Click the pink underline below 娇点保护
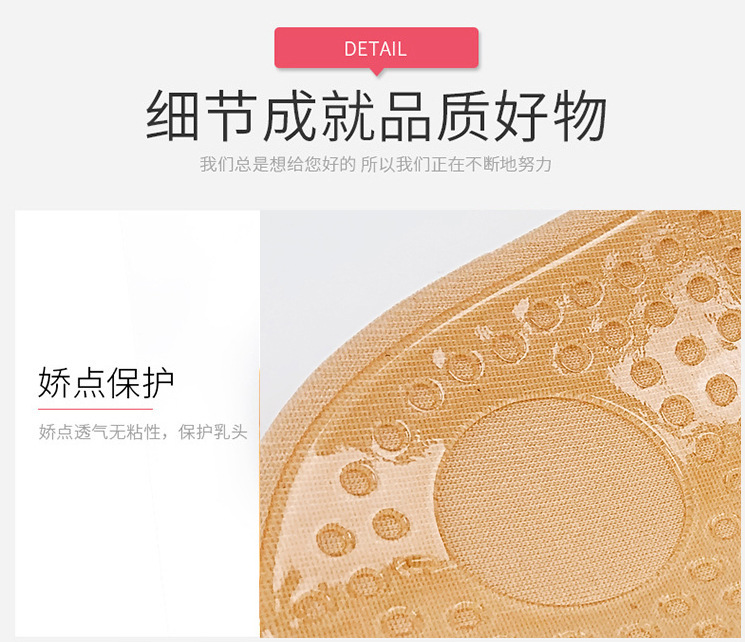 pos(96,408)
